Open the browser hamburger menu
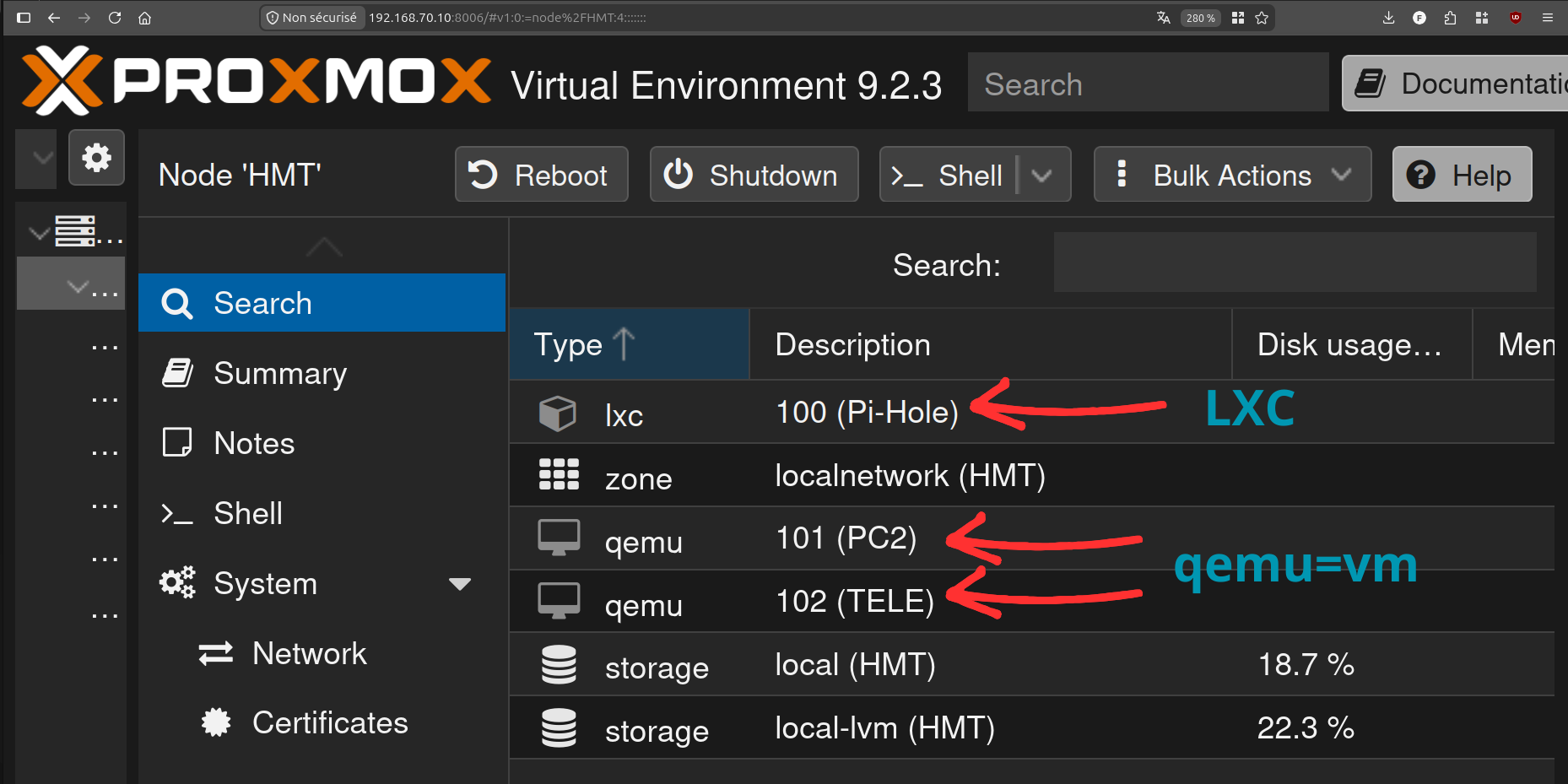 coord(1547,18)
